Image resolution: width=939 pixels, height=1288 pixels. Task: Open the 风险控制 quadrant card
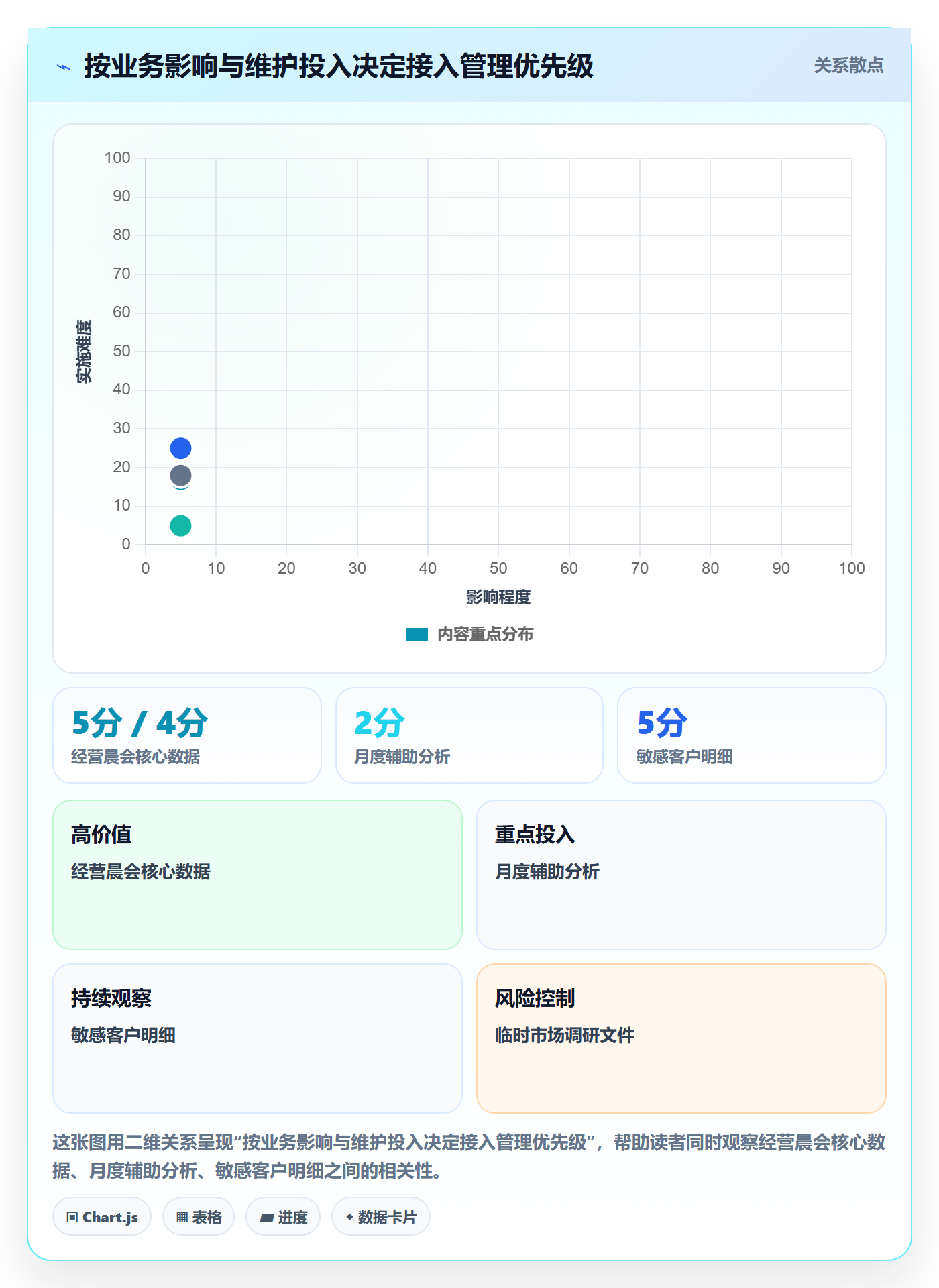tap(681, 1038)
